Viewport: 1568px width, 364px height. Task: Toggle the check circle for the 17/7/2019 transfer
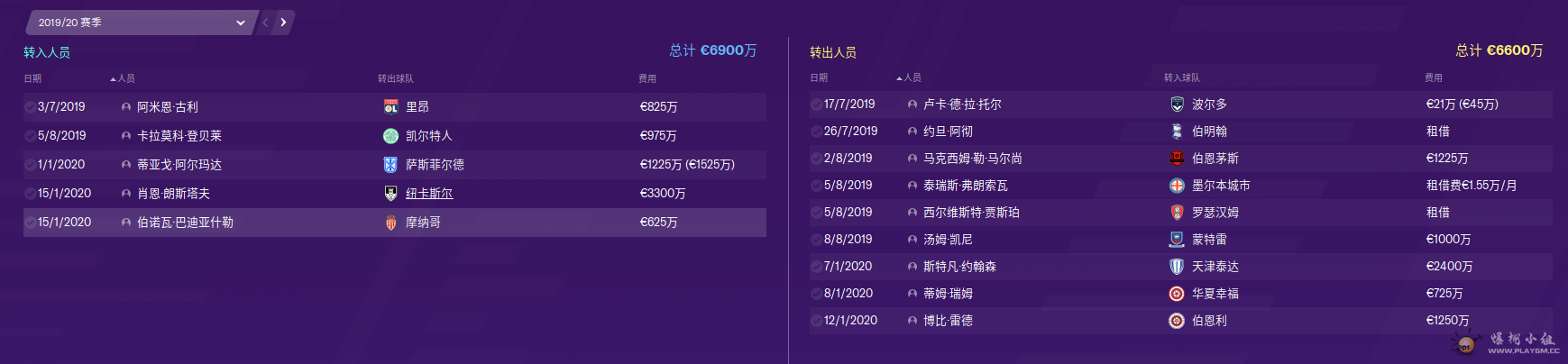point(816,105)
